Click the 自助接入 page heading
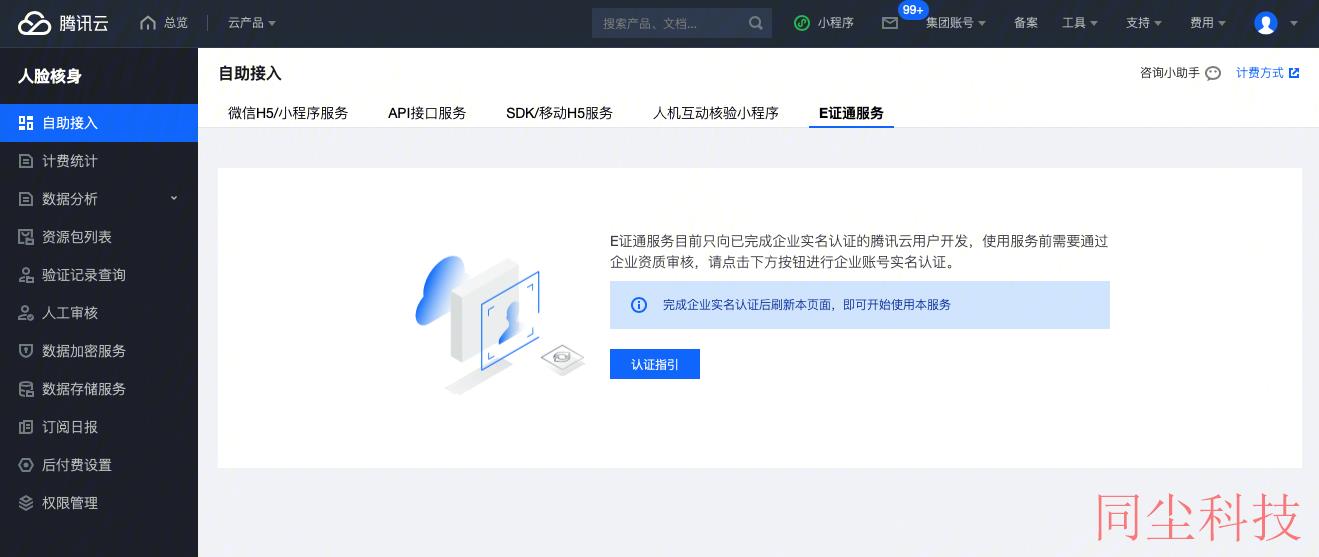Screen dimensions: 1319x557 tap(250, 73)
